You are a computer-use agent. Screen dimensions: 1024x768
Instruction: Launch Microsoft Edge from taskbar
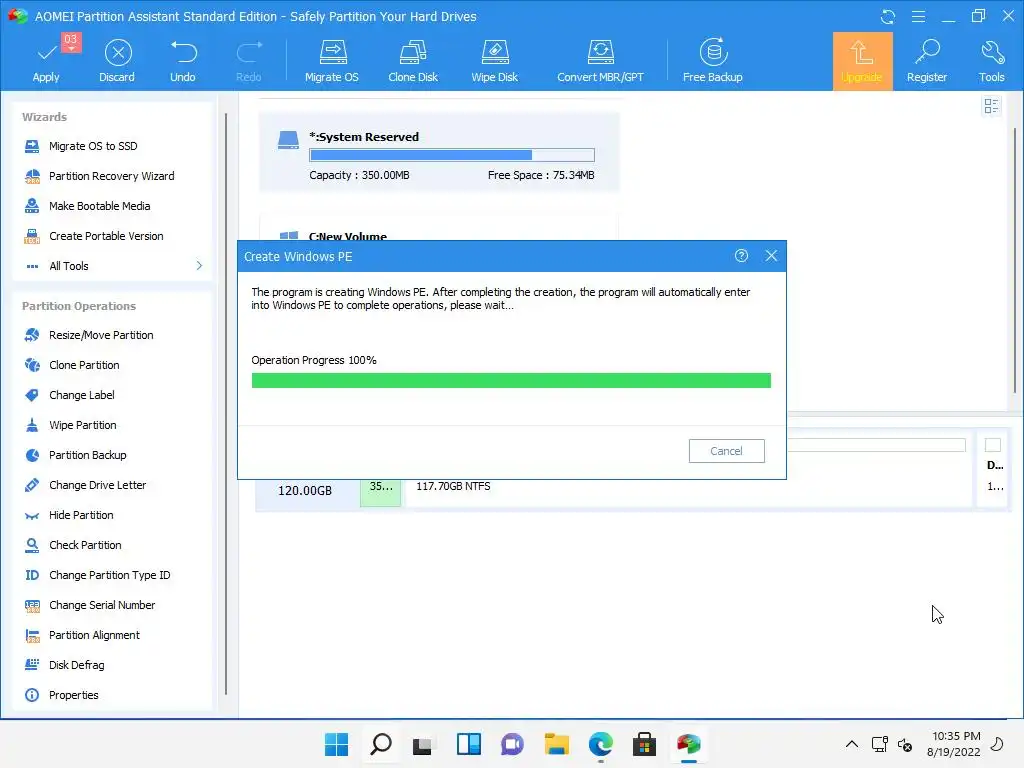pos(600,744)
